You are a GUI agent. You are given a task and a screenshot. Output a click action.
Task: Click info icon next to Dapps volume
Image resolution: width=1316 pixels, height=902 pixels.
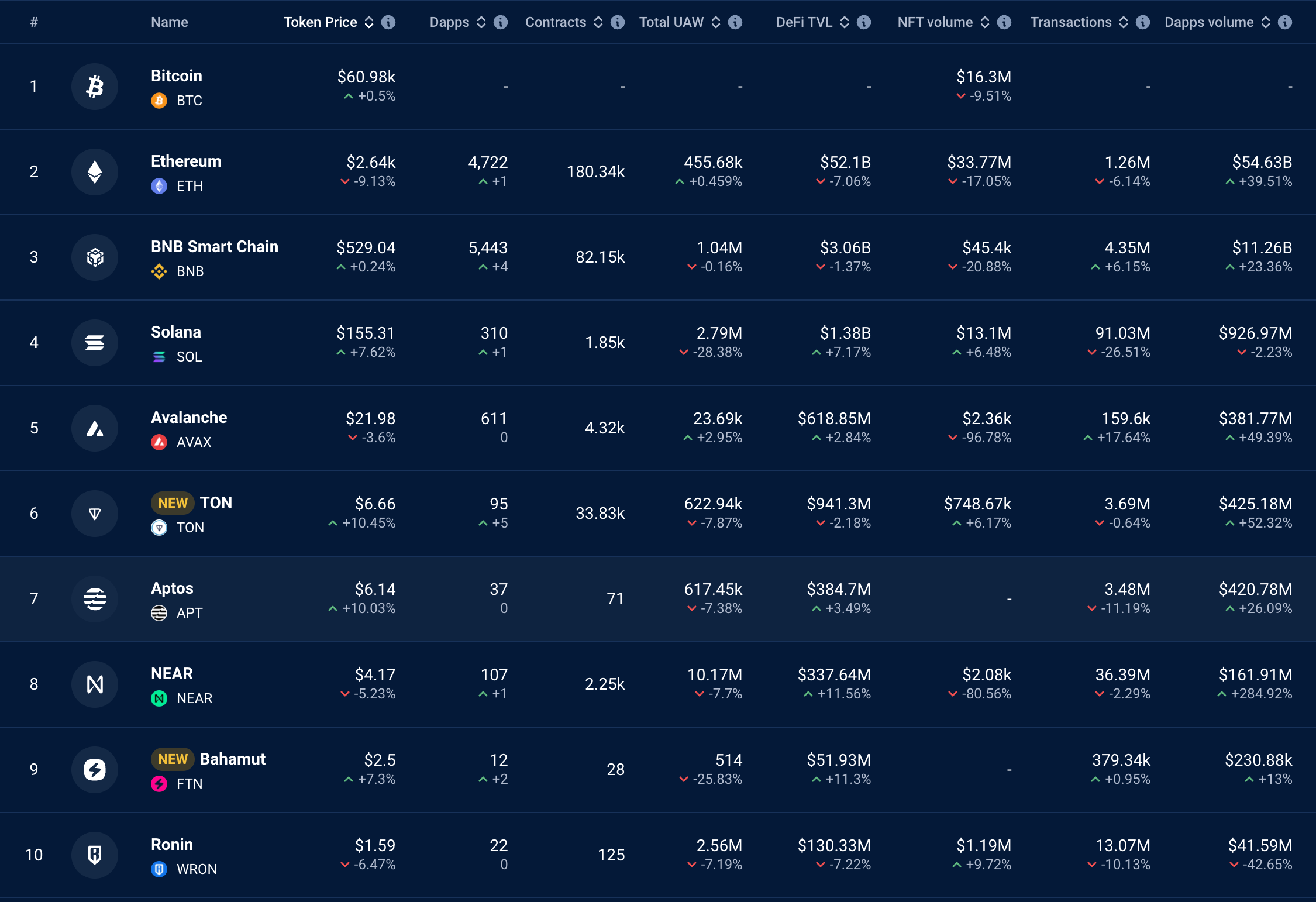(1285, 22)
